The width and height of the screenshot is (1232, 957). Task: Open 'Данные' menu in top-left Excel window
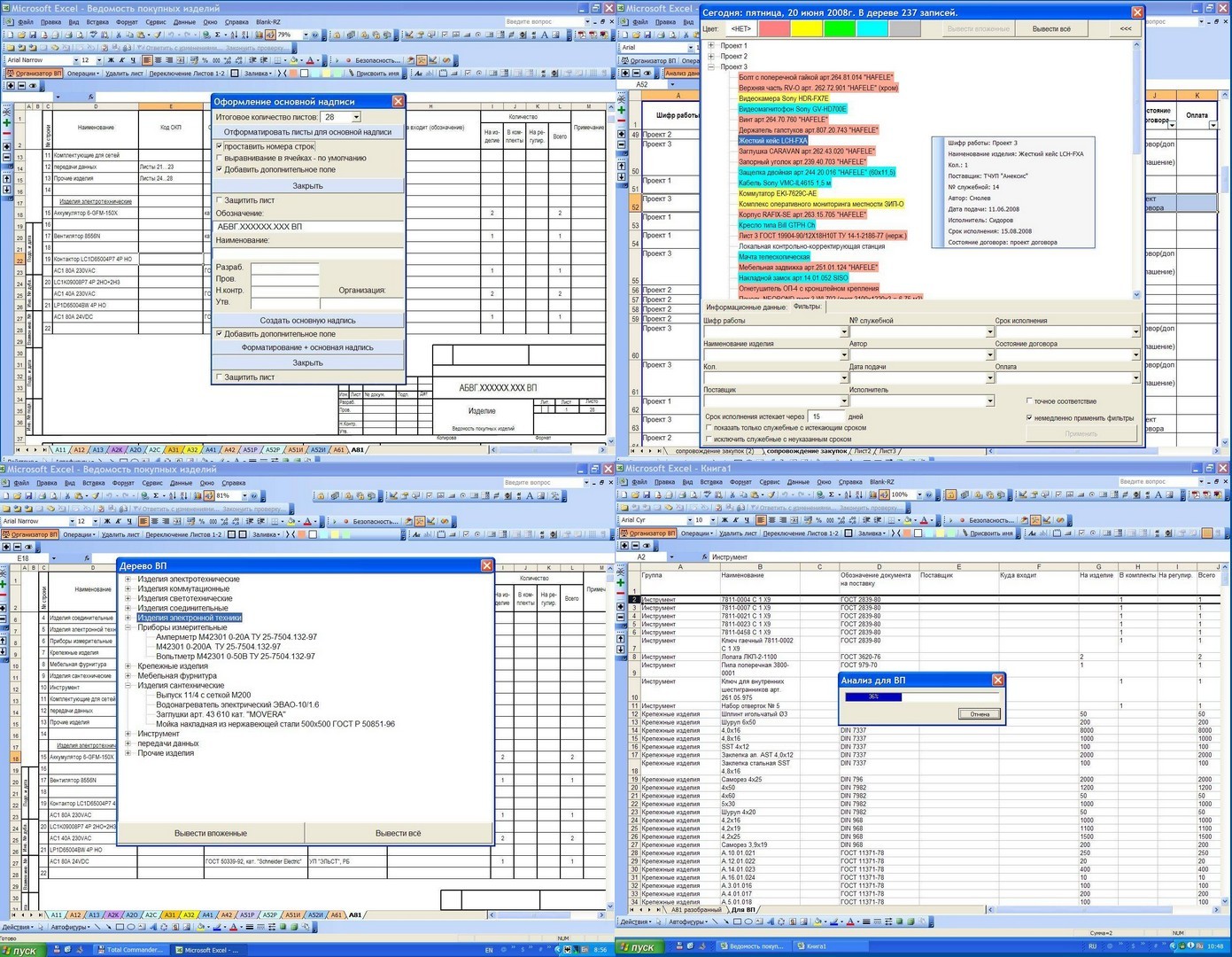[184, 21]
